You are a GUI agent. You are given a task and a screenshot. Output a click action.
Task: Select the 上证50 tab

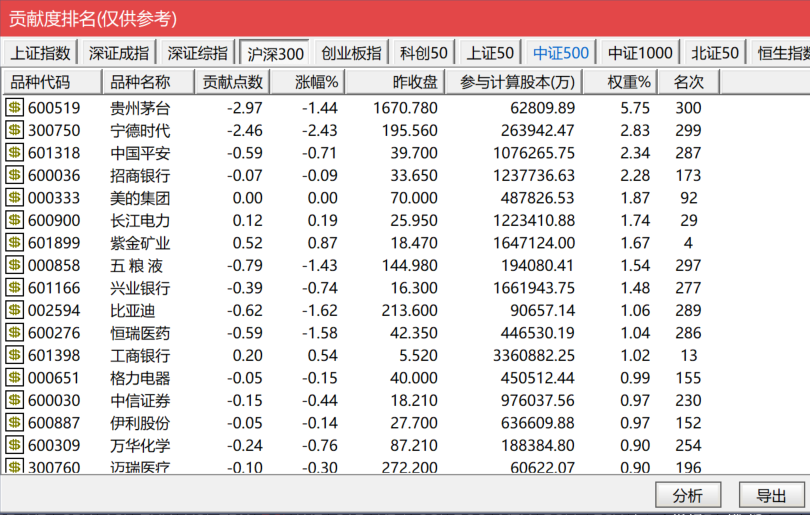(x=490, y=53)
